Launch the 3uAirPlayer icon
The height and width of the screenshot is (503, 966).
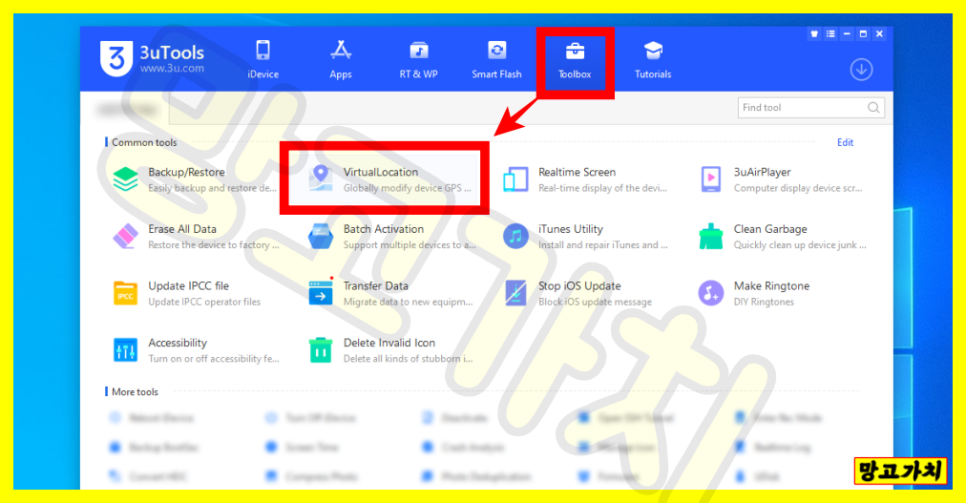click(x=711, y=179)
